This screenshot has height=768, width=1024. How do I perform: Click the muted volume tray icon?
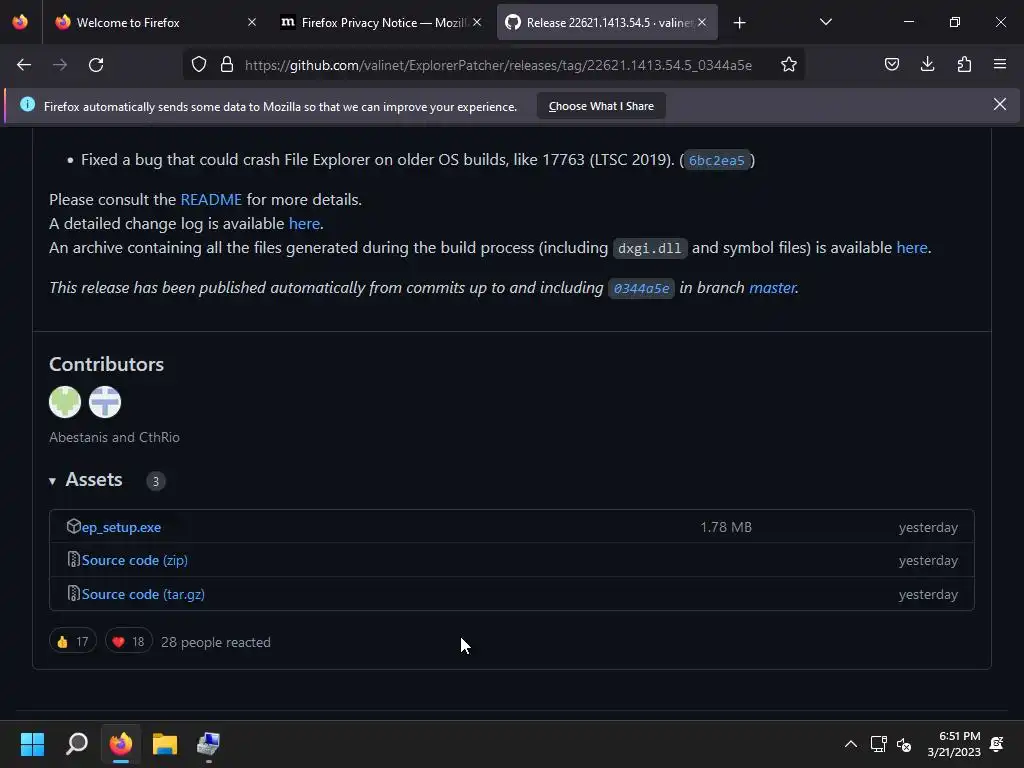(x=904, y=744)
